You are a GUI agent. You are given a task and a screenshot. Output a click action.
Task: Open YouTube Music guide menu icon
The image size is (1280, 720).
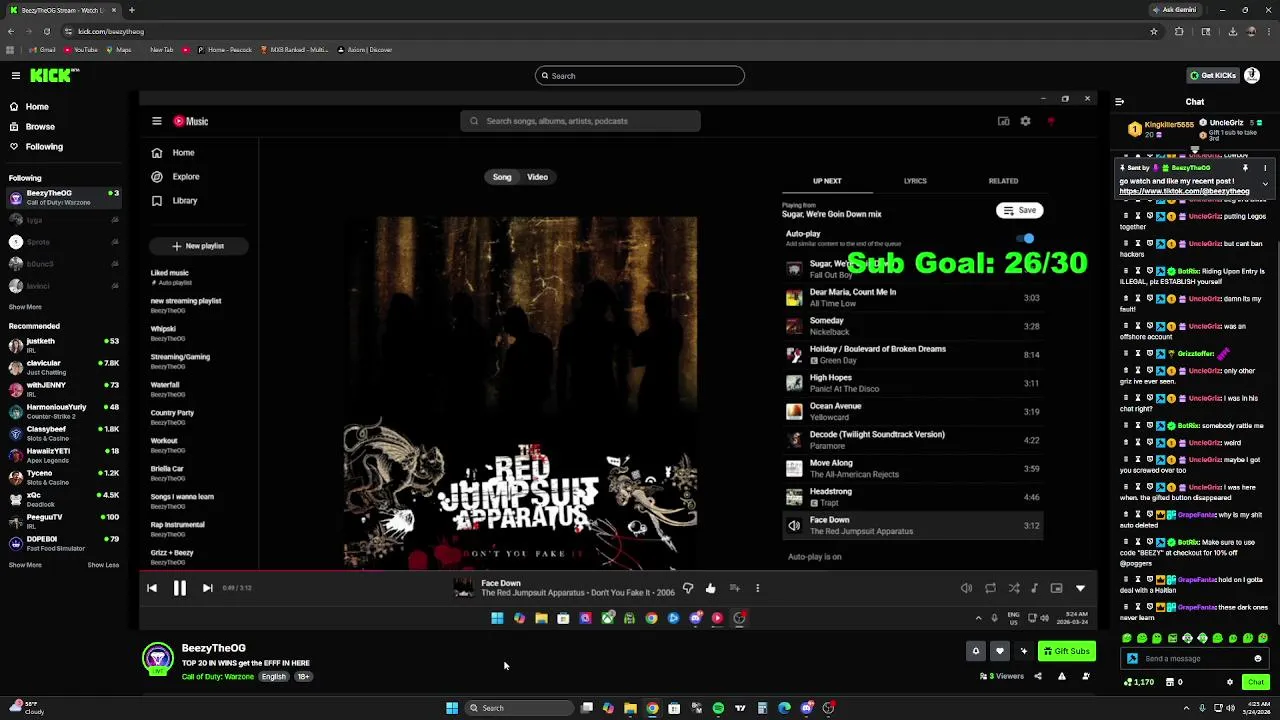point(157,121)
